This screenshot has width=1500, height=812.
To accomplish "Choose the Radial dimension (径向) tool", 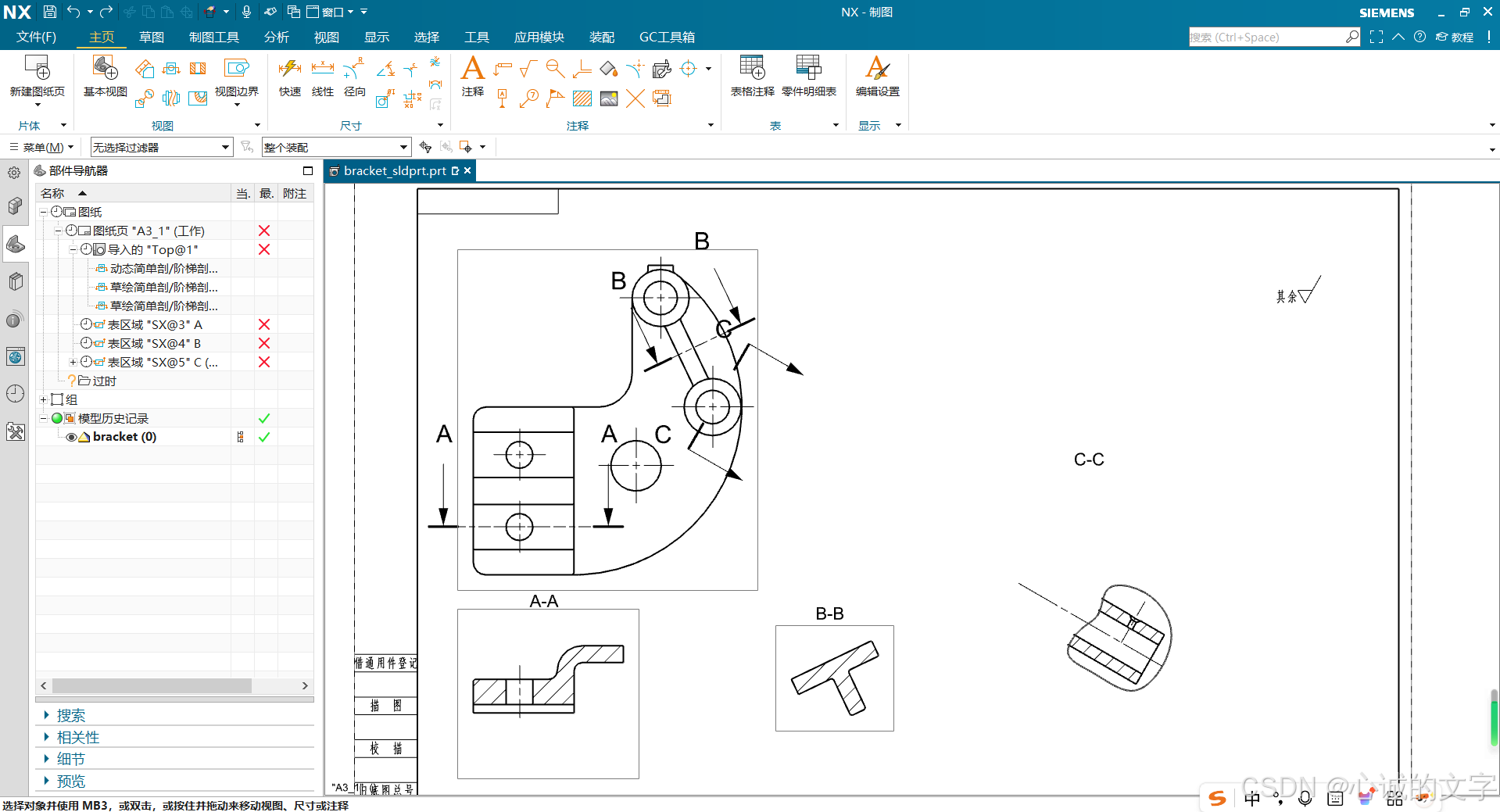I will [x=354, y=76].
